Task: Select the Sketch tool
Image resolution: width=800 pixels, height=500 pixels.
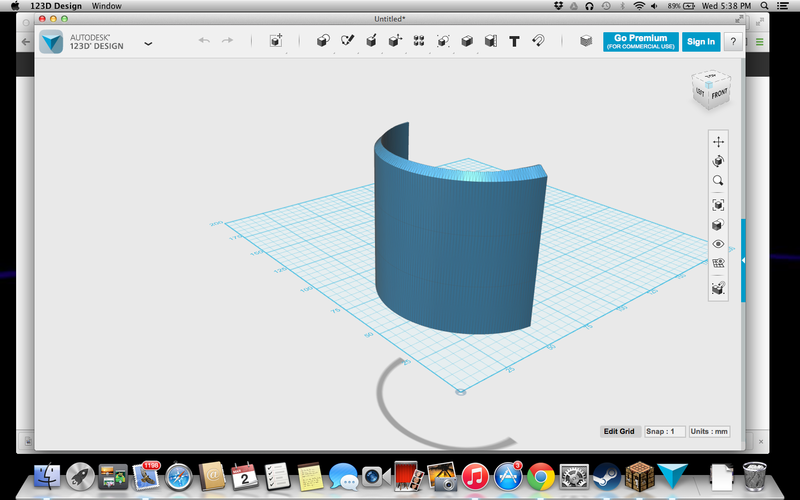Action: pos(347,40)
